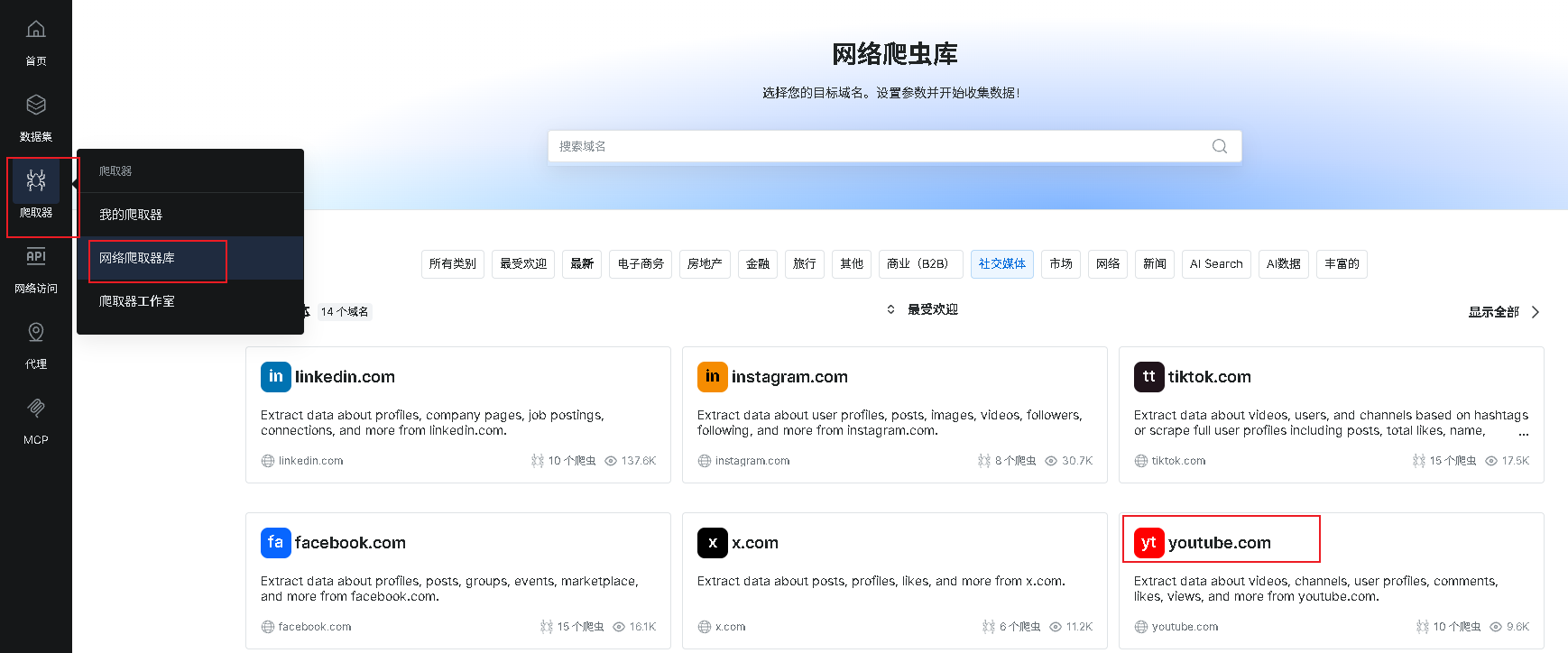Viewport: 1568px width, 653px height.
Task: Select the 最新 category tab
Action: point(582,264)
